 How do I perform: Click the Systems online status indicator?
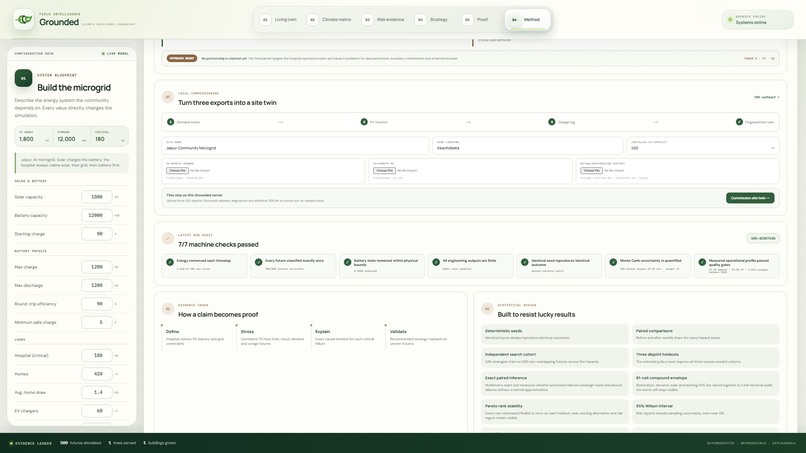pos(757,20)
